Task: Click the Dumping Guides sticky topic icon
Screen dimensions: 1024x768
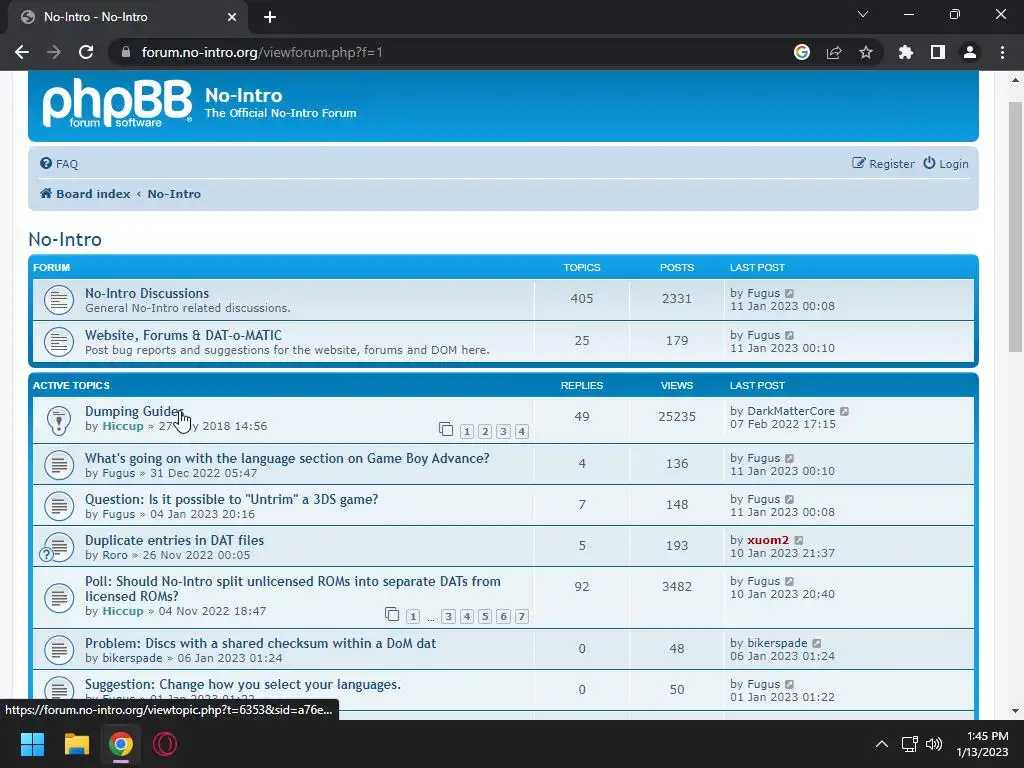Action: [x=59, y=420]
